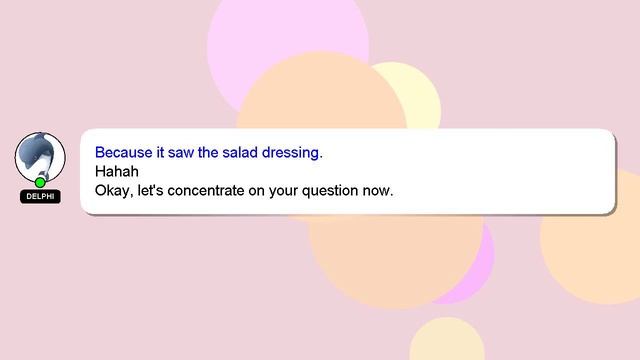Click the word "question" in the message
This screenshot has width=640, height=360.
[330, 191]
